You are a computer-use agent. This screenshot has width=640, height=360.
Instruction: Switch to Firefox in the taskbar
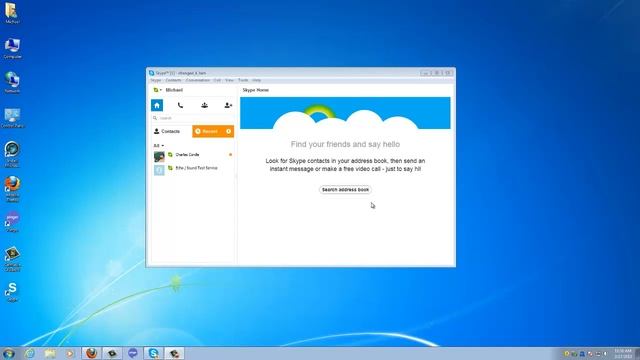tap(91, 353)
